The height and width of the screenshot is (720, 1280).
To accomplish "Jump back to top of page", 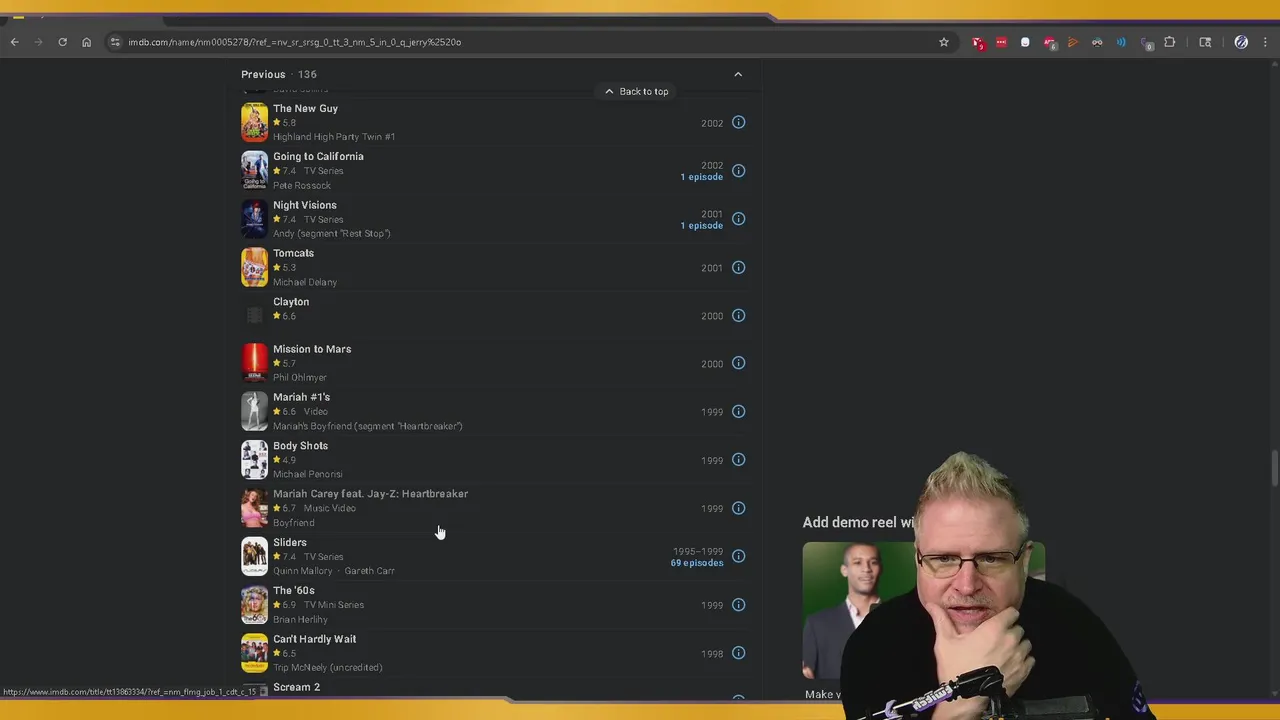I will coord(636,91).
